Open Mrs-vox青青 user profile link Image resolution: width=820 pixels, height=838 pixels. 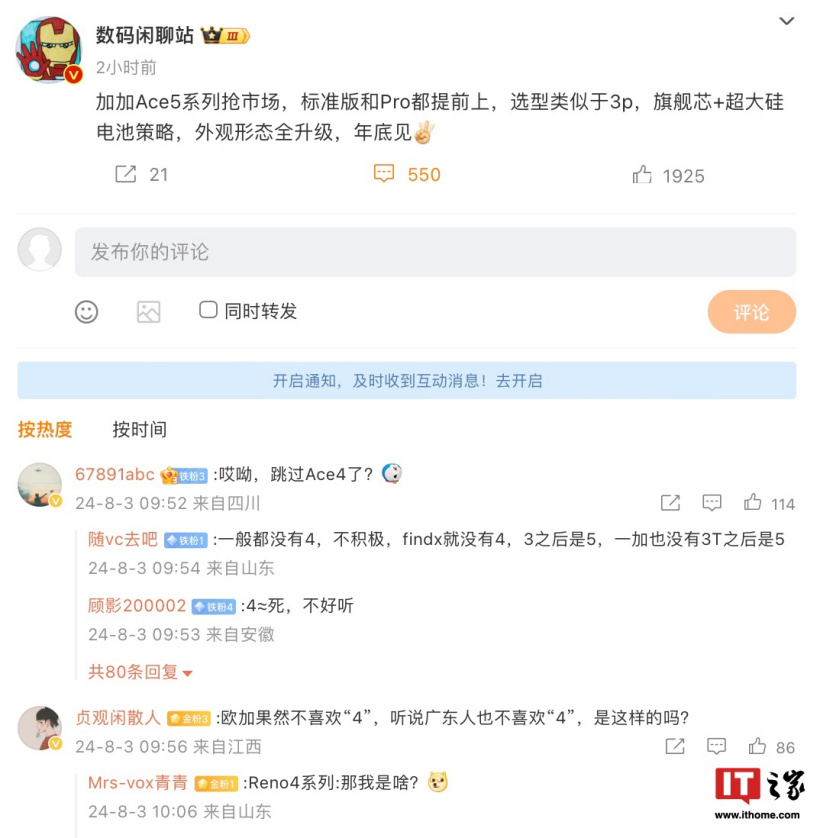[x=138, y=782]
